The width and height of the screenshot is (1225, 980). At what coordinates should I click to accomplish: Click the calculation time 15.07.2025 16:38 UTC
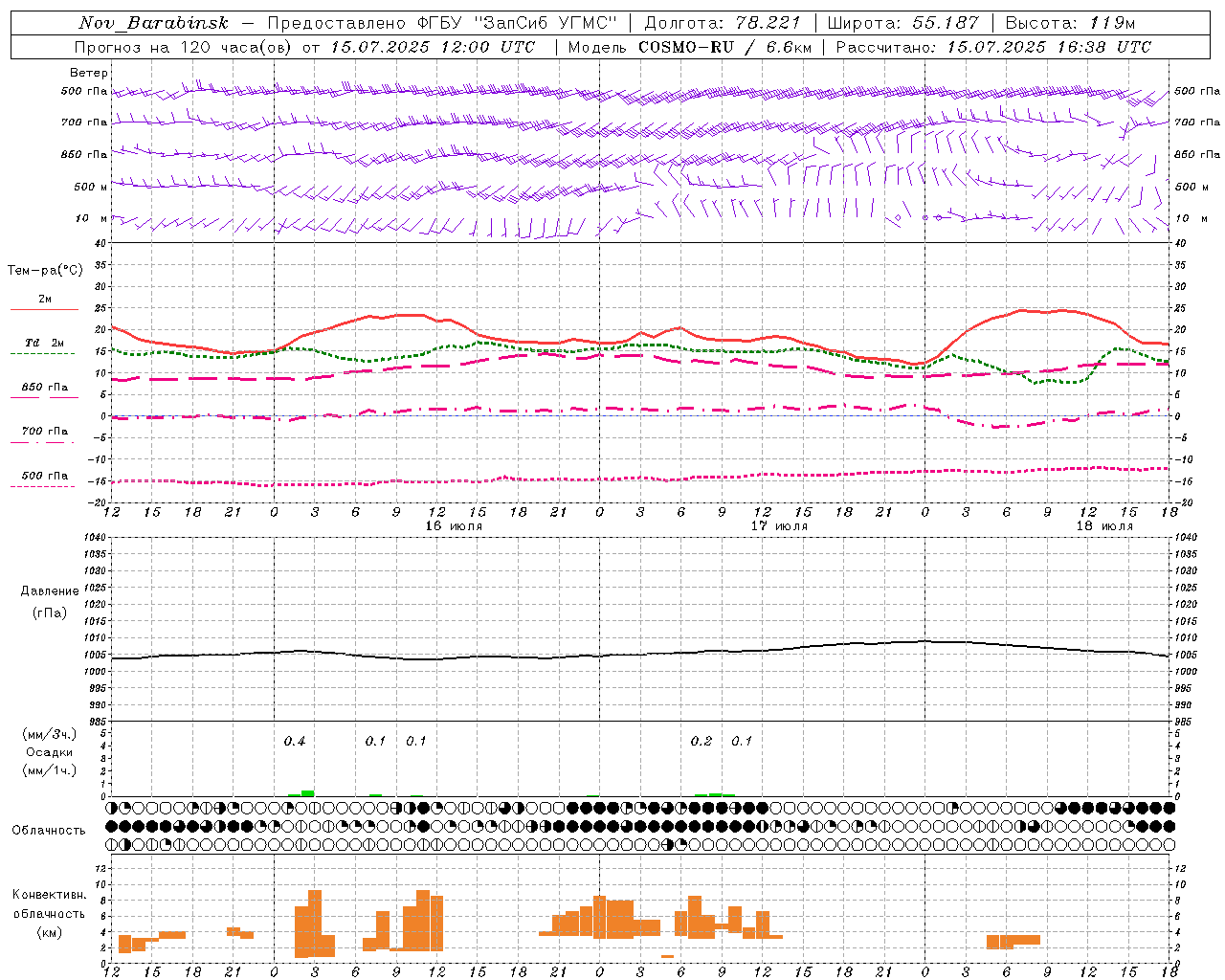[x=1049, y=47]
